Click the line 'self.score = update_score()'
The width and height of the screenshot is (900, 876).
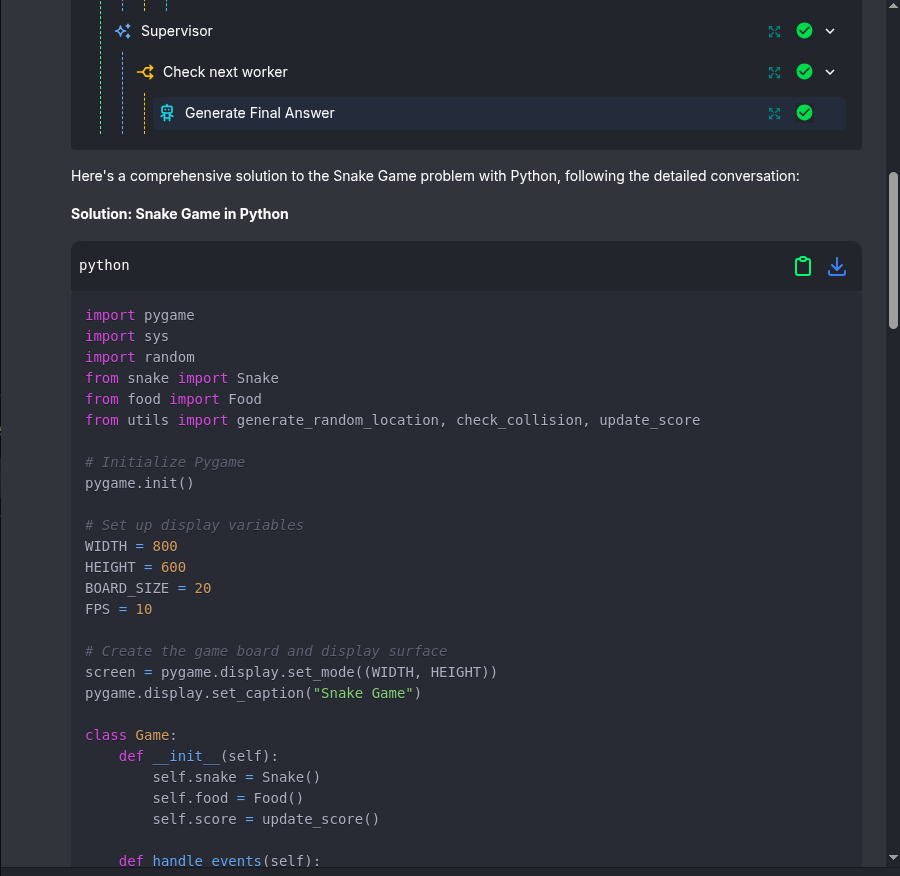click(266, 819)
